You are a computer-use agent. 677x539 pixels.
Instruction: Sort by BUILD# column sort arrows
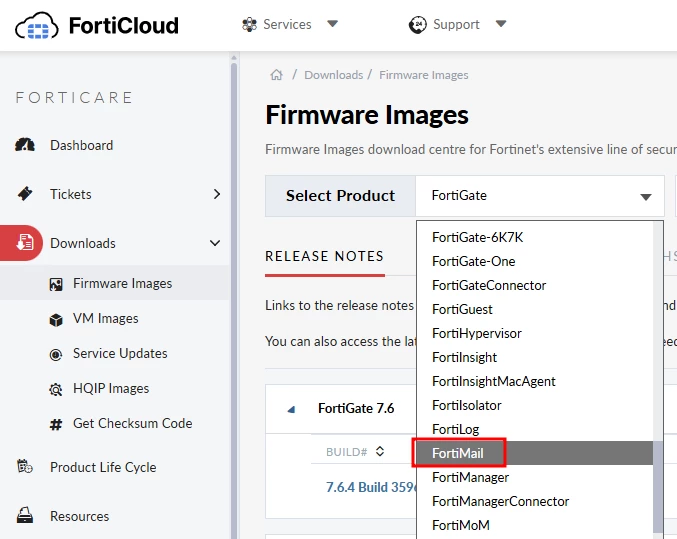click(x=380, y=451)
